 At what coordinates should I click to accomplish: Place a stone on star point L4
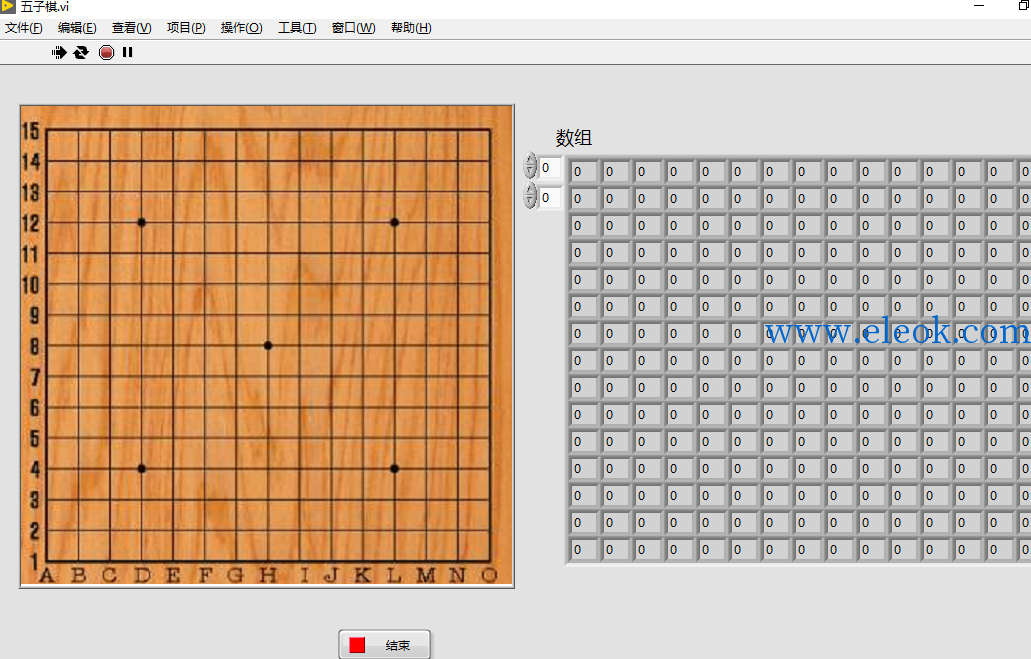point(395,469)
